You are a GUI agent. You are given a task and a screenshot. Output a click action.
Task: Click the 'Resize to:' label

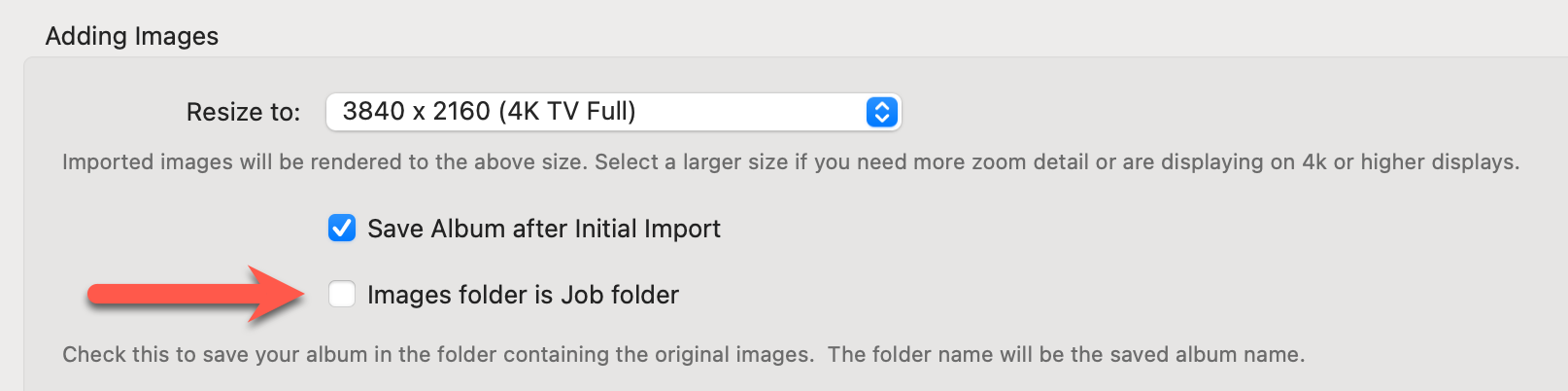click(243, 113)
